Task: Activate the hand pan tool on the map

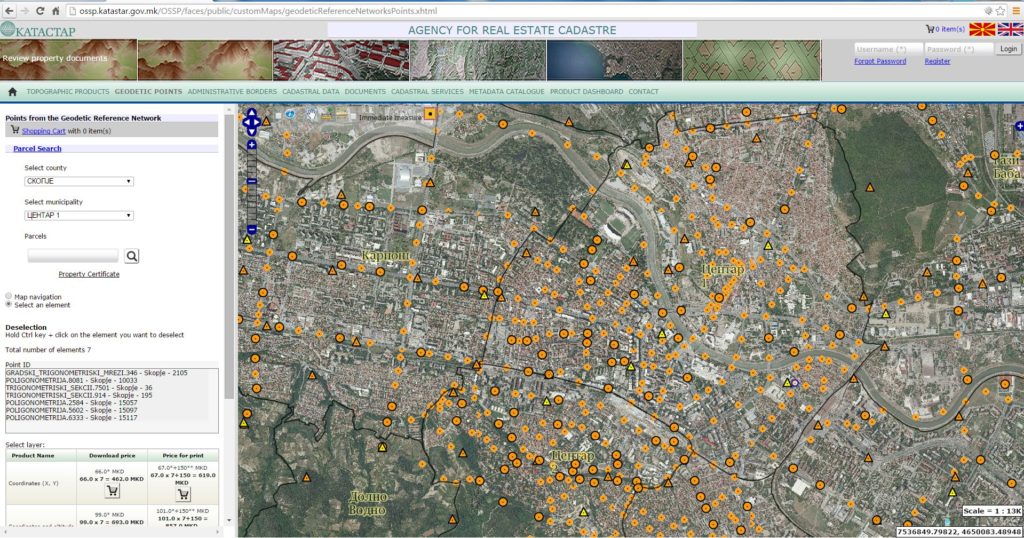Action: click(x=312, y=114)
